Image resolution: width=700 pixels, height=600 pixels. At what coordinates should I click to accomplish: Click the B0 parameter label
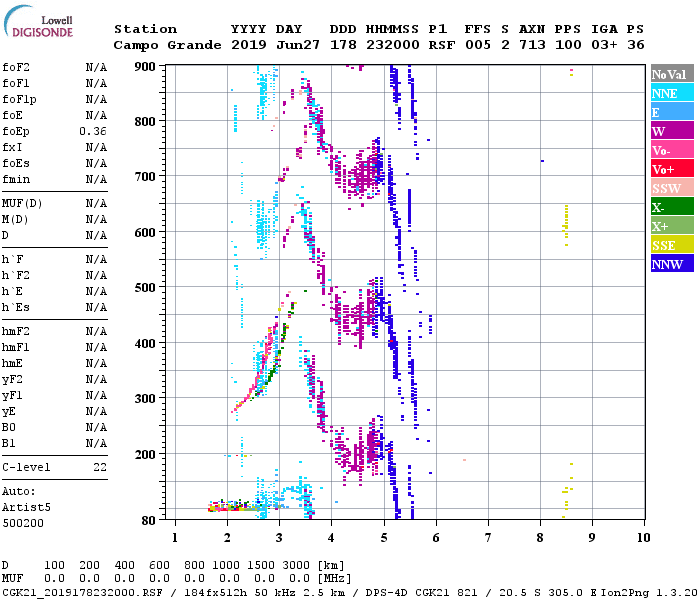click(x=9, y=427)
